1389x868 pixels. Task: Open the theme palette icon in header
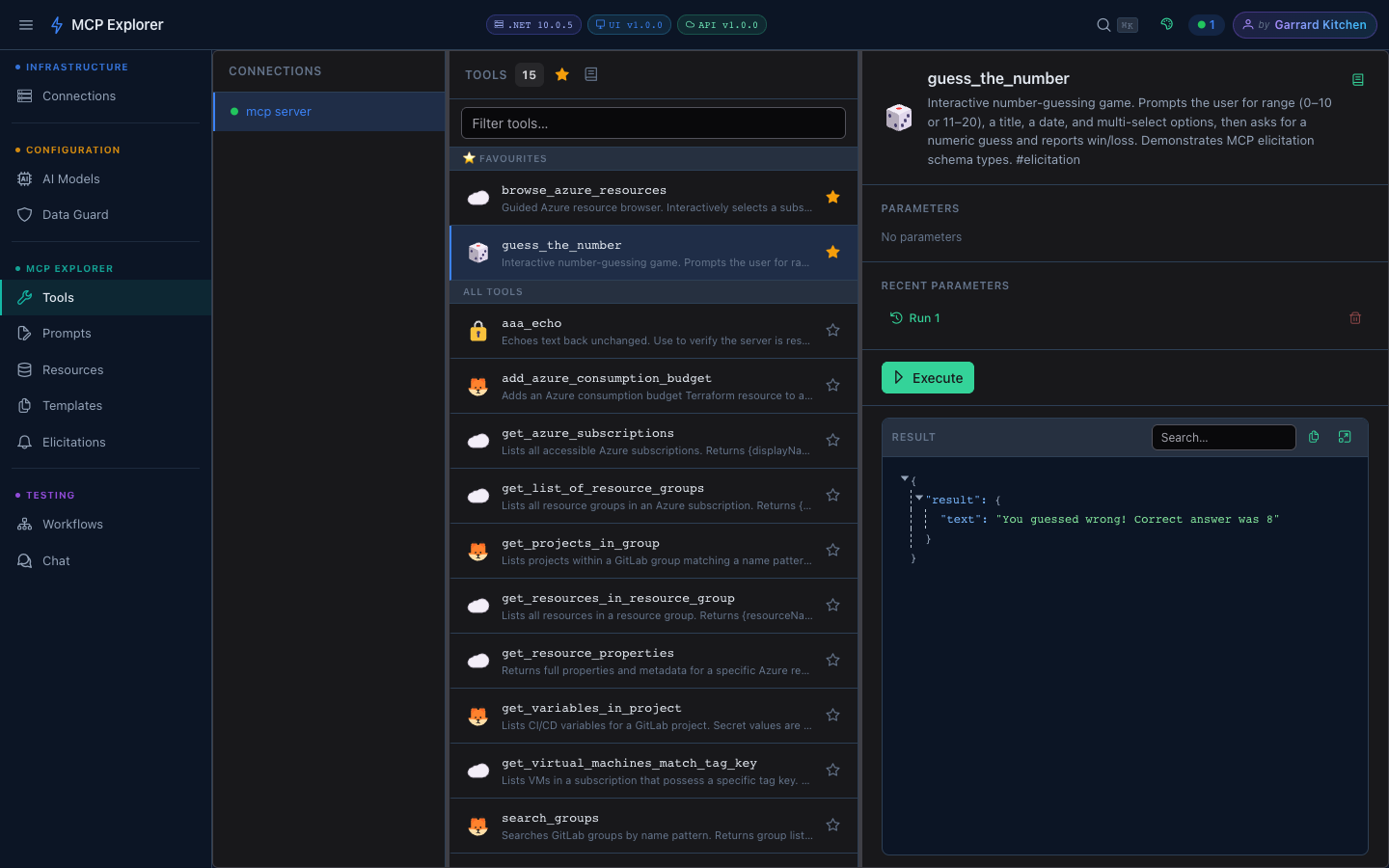[1166, 24]
